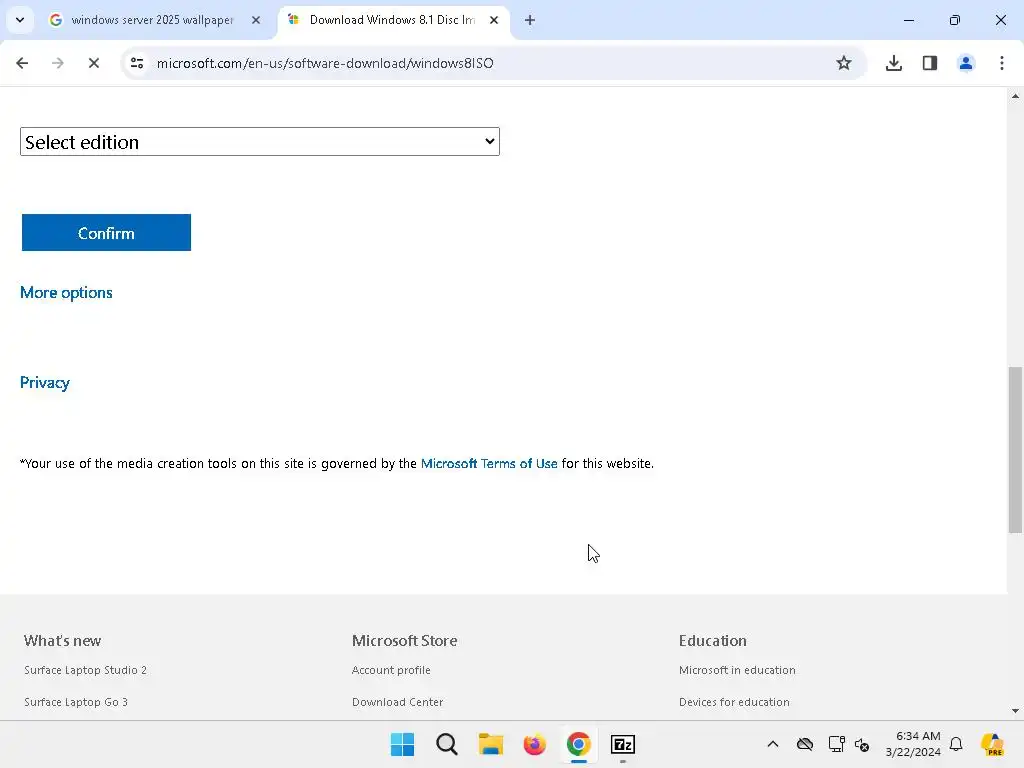Close the windows server 2025 wallpaper tab

coord(256,20)
